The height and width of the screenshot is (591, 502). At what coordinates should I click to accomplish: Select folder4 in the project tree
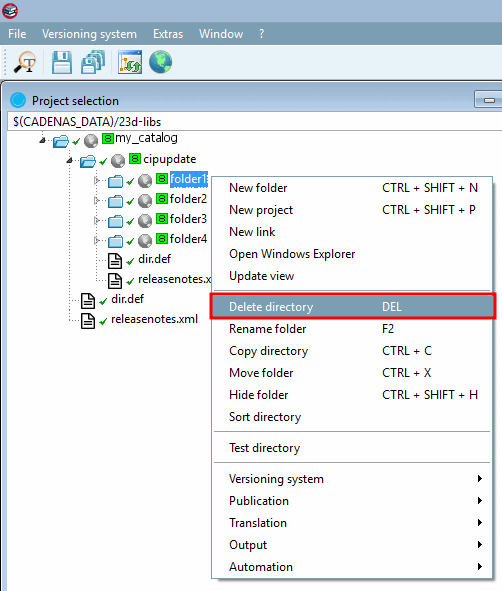coord(188,239)
